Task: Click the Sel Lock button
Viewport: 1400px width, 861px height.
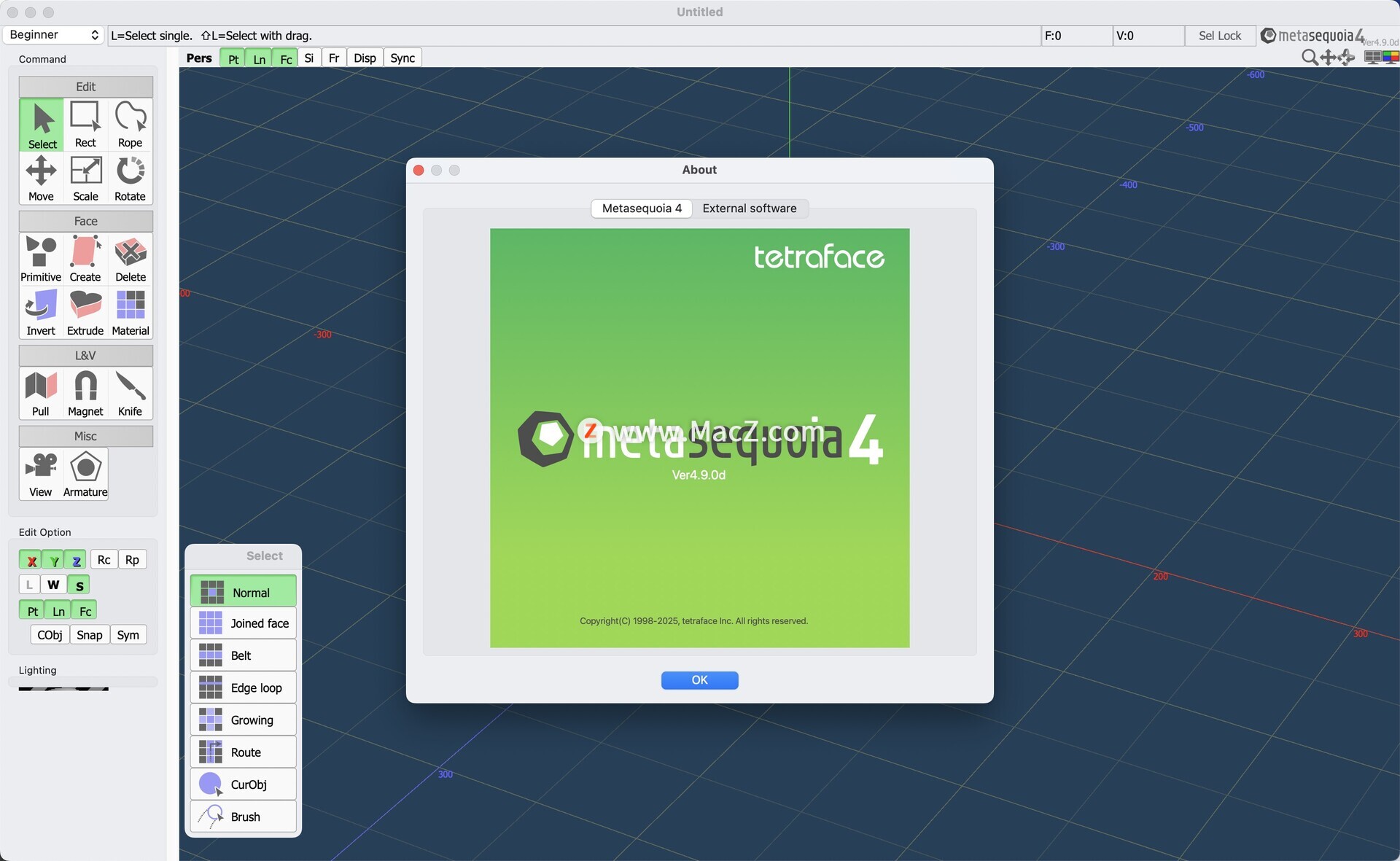Action: pos(1219,36)
